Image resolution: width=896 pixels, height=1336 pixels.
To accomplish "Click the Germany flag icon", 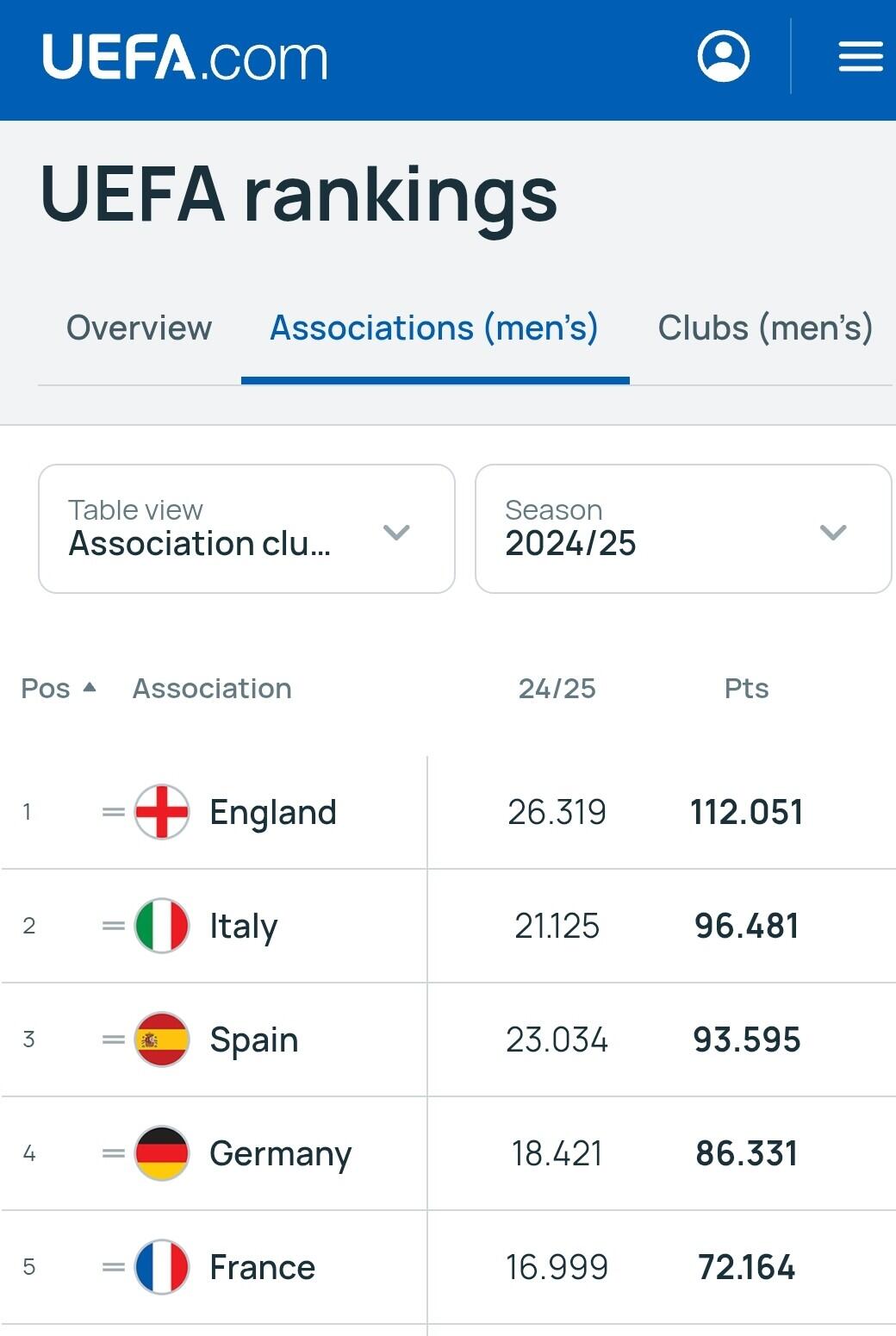I will click(x=162, y=1153).
